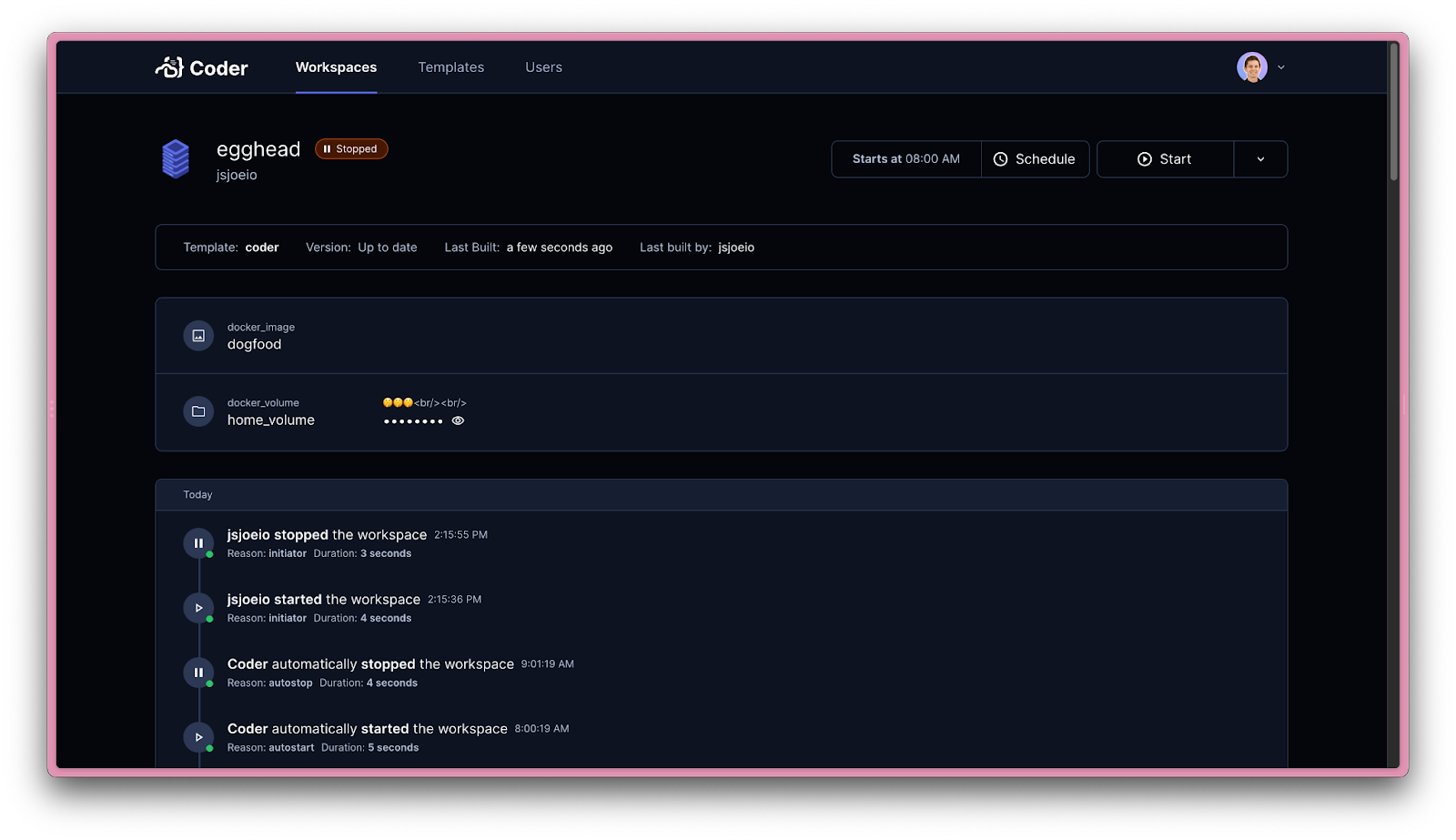Click the play icon for 8:00:19 AM autostart
This screenshot has height=840, width=1456.
click(x=198, y=737)
